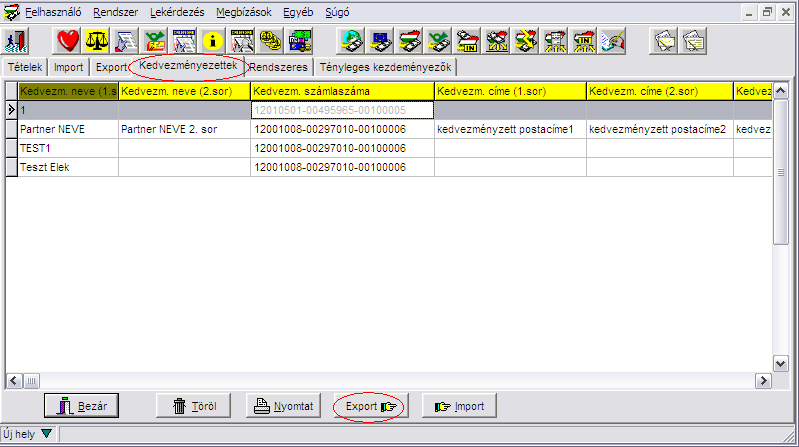Click the blue-header statement document icon

click(184, 41)
